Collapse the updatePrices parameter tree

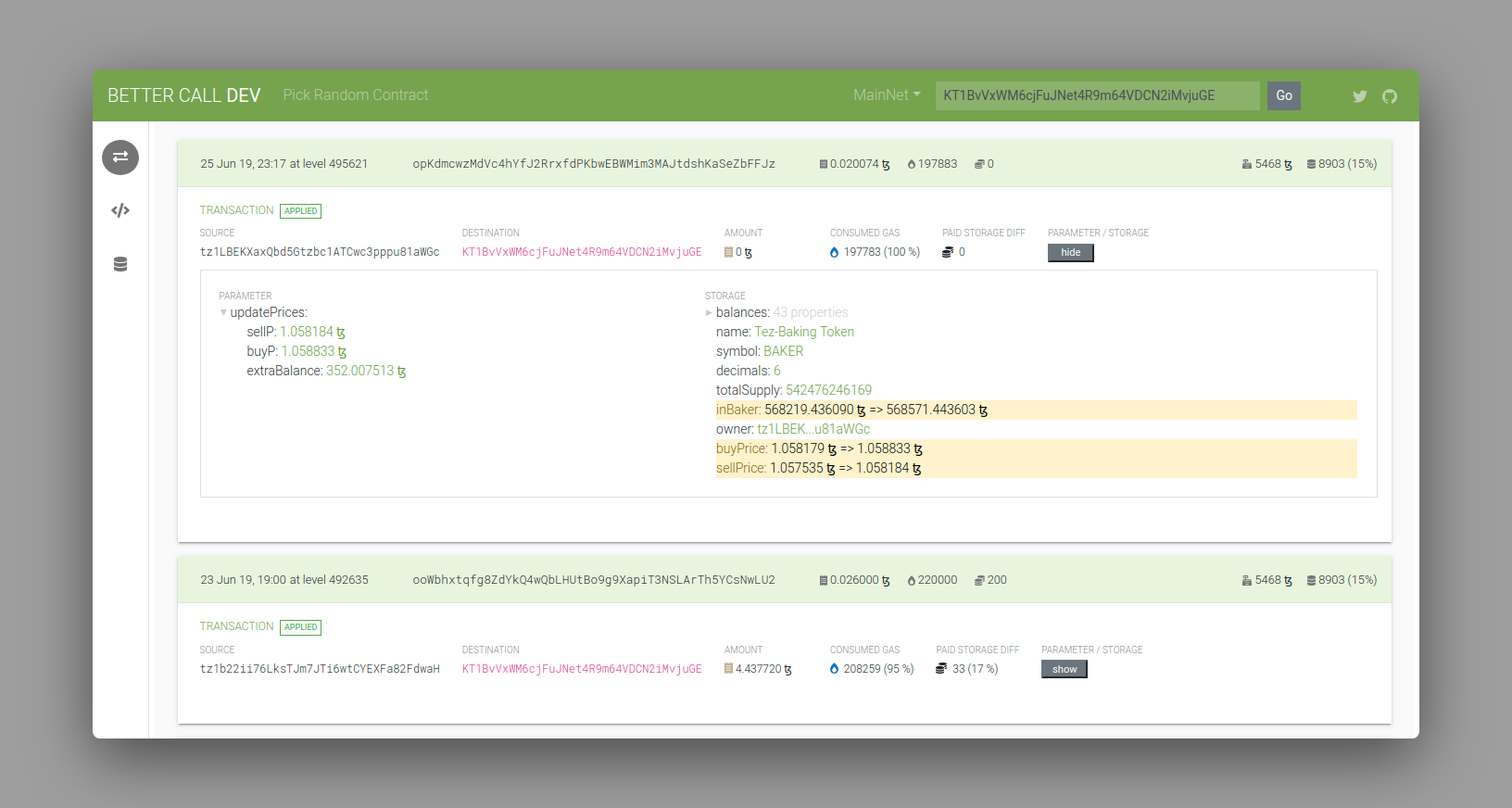click(223, 313)
